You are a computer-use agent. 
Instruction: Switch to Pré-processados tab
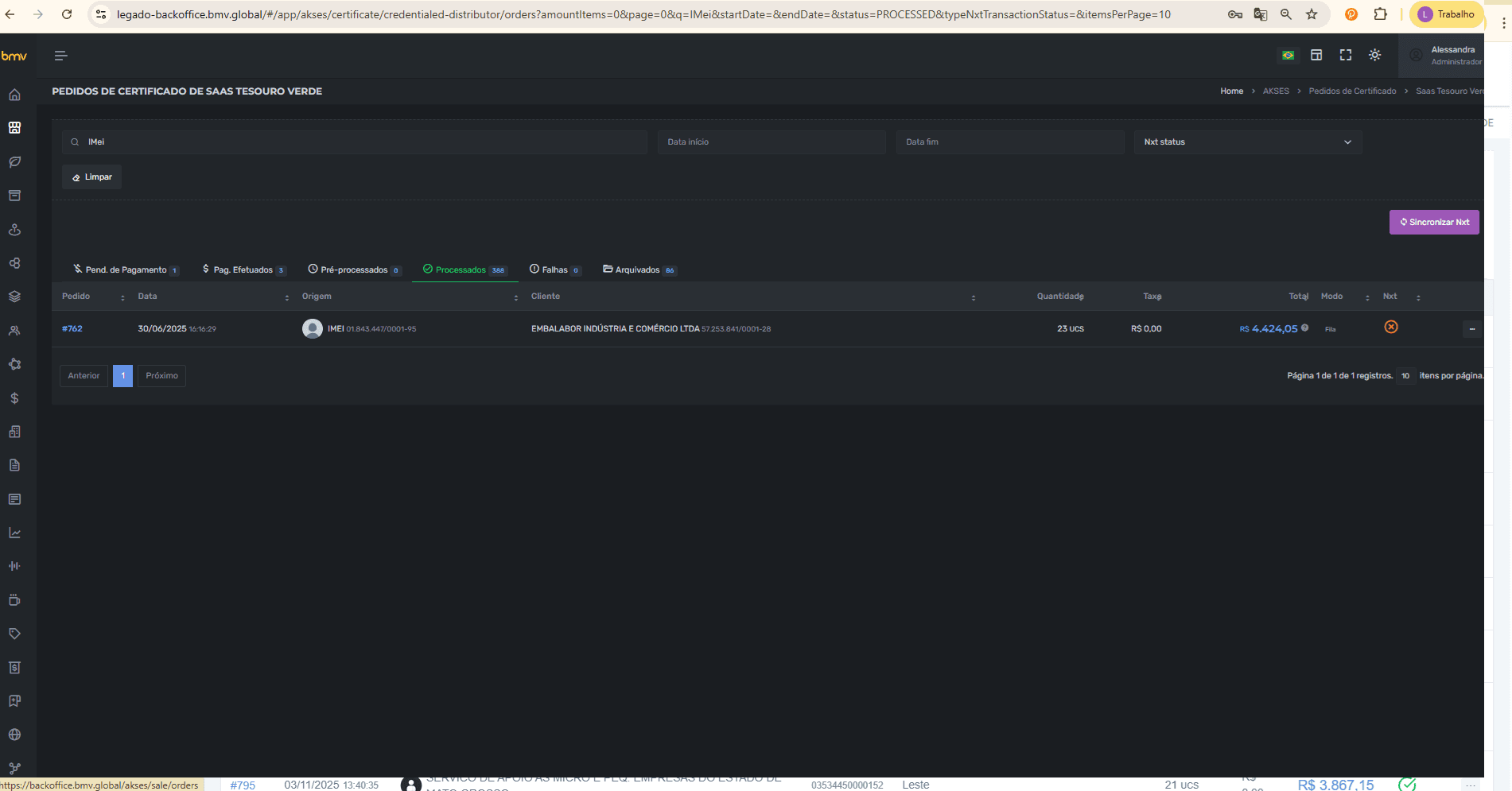pyautogui.click(x=354, y=270)
